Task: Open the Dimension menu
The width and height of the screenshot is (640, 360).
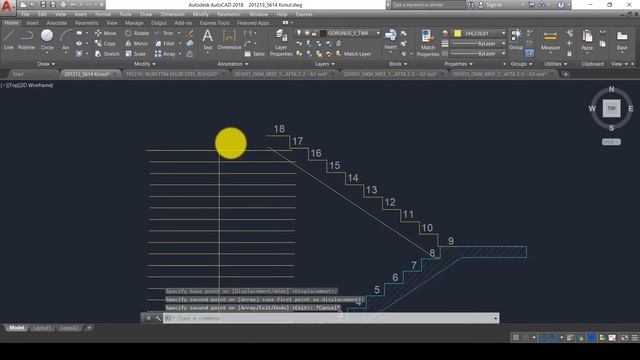Action: tap(172, 14)
